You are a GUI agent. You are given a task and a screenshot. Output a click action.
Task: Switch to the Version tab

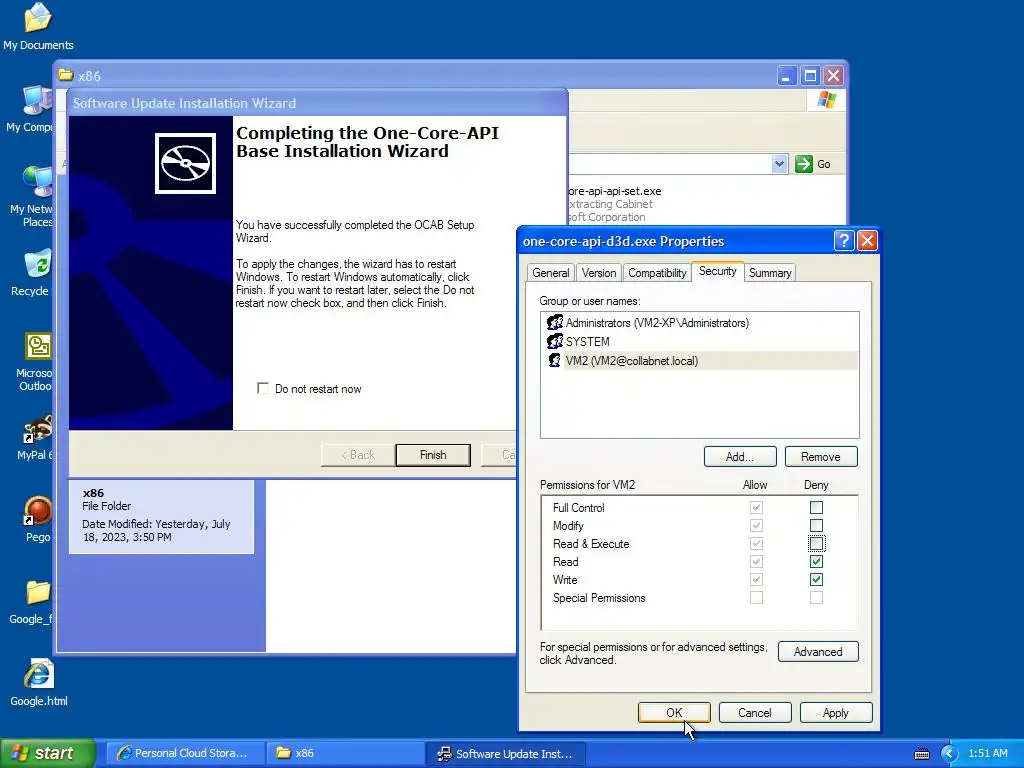point(599,273)
